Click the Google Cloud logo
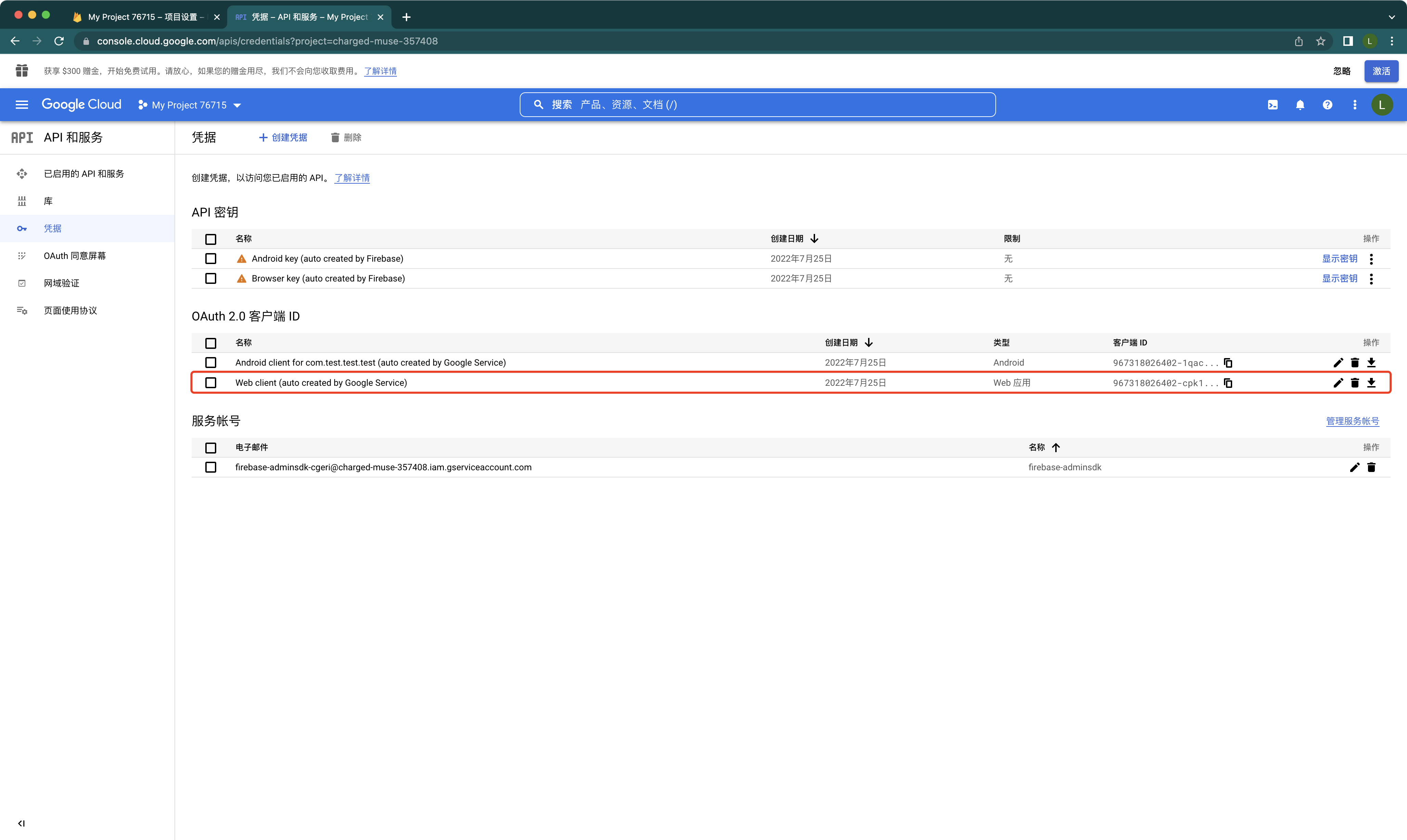Image resolution: width=1407 pixels, height=840 pixels. 81,105
